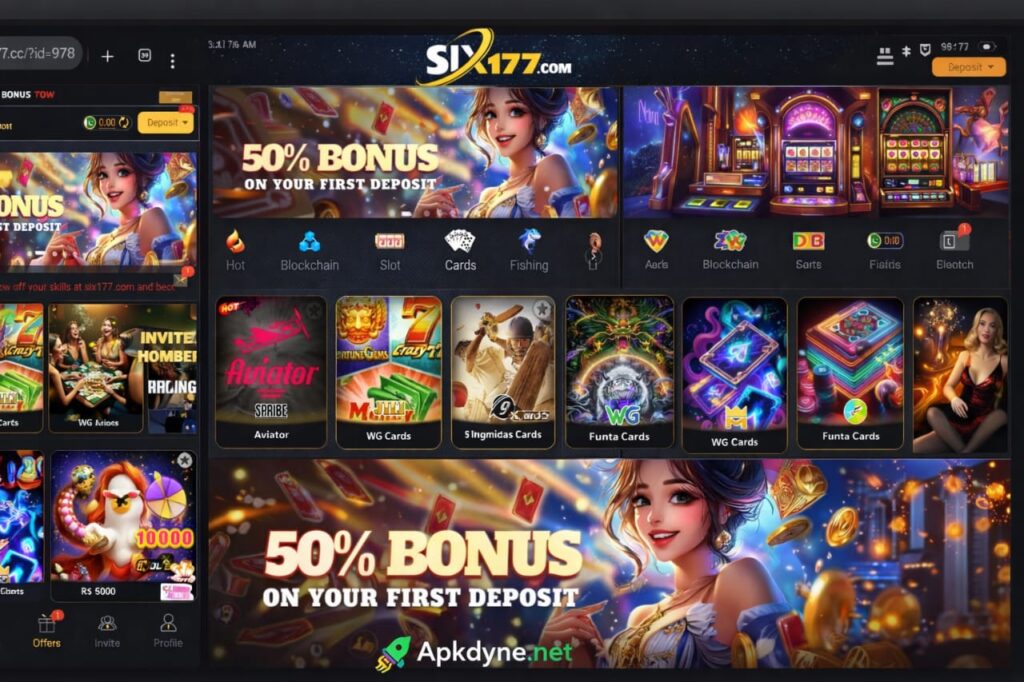This screenshot has height=682, width=1024.
Task: Open the Invite tab icon
Action: 107,624
